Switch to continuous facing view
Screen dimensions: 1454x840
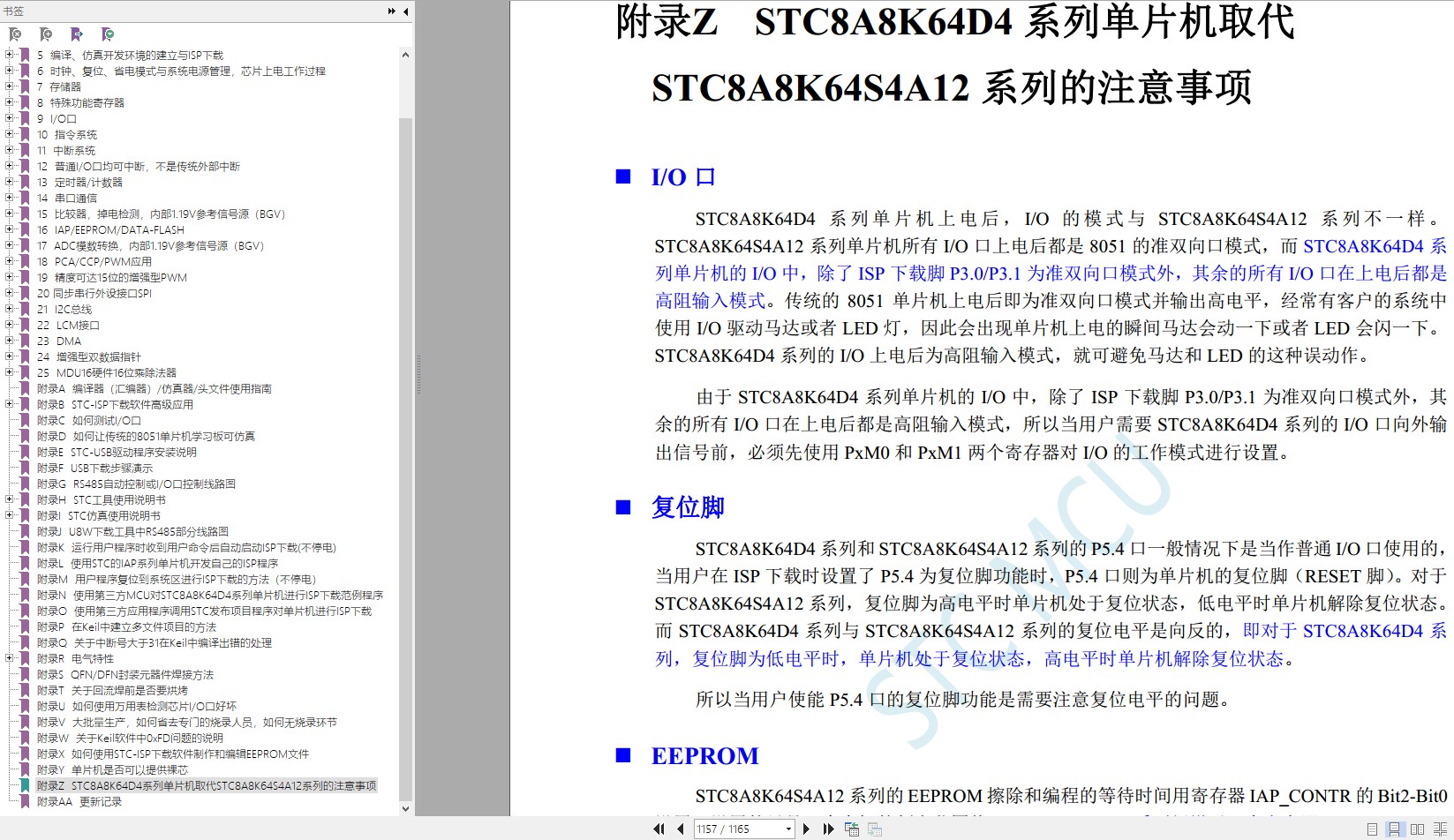[x=1441, y=829]
